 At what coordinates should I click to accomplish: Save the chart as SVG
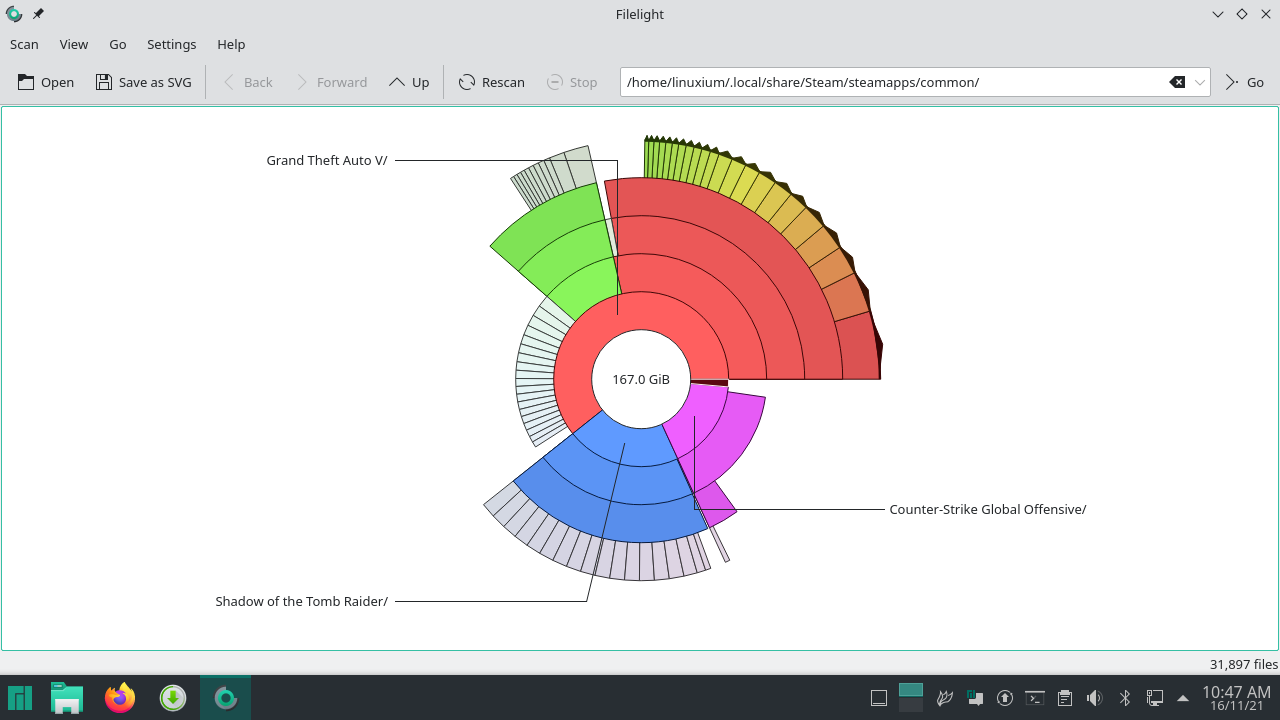[x=144, y=82]
